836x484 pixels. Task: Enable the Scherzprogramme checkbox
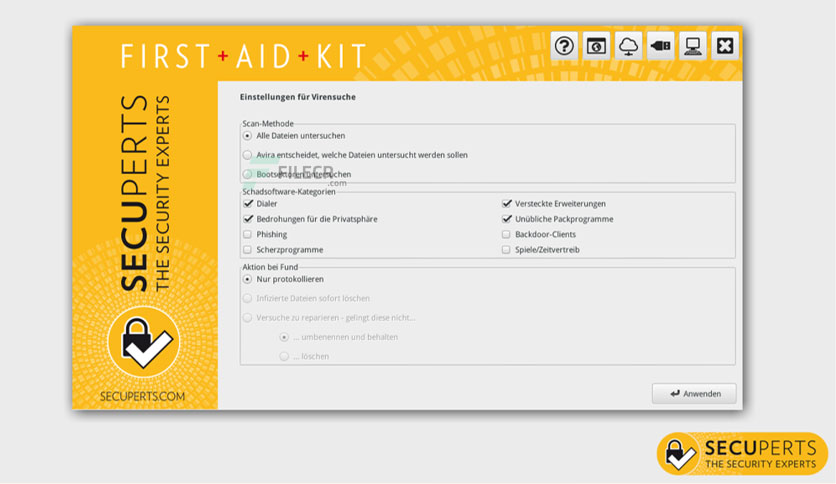247,250
